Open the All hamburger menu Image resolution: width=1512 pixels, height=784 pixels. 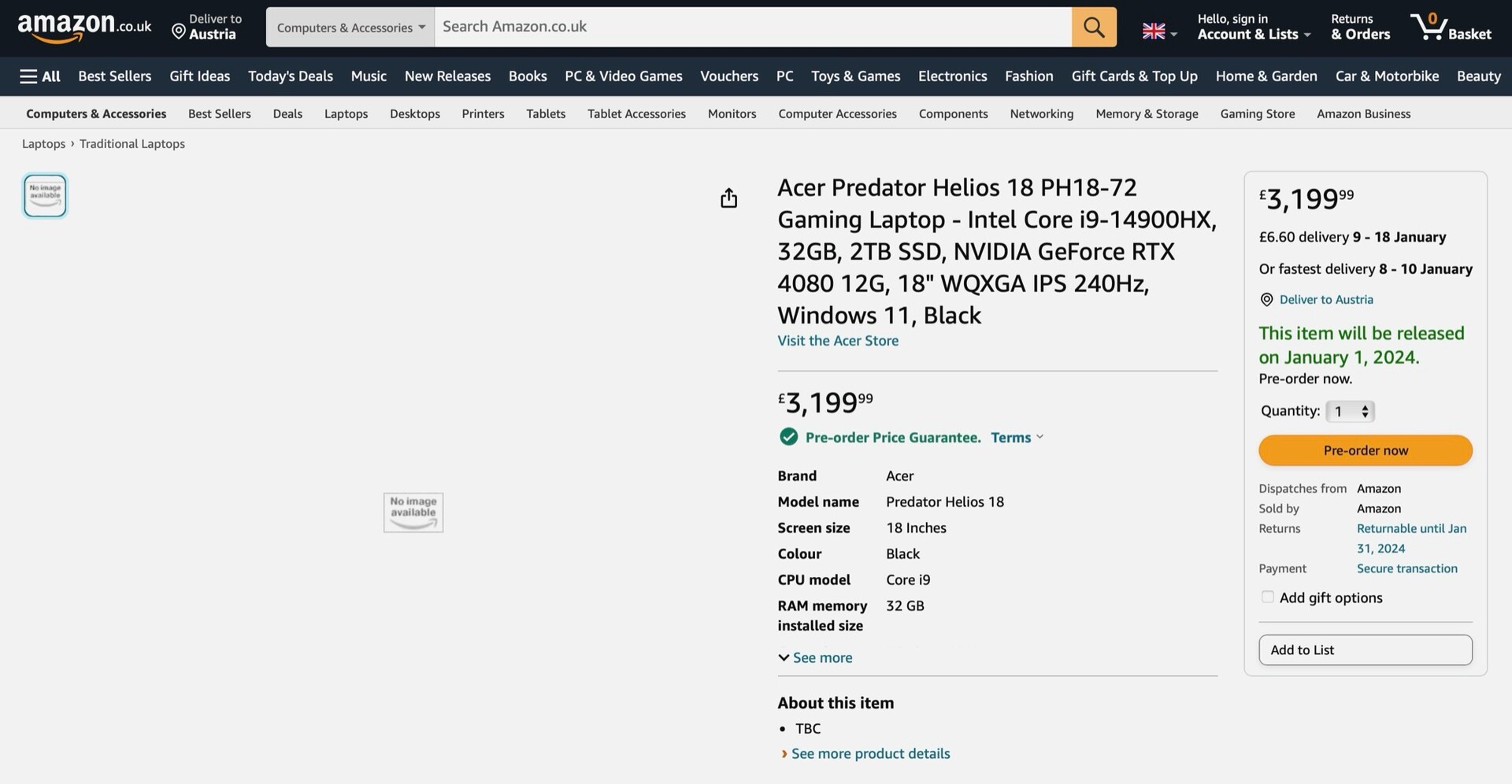[40, 76]
